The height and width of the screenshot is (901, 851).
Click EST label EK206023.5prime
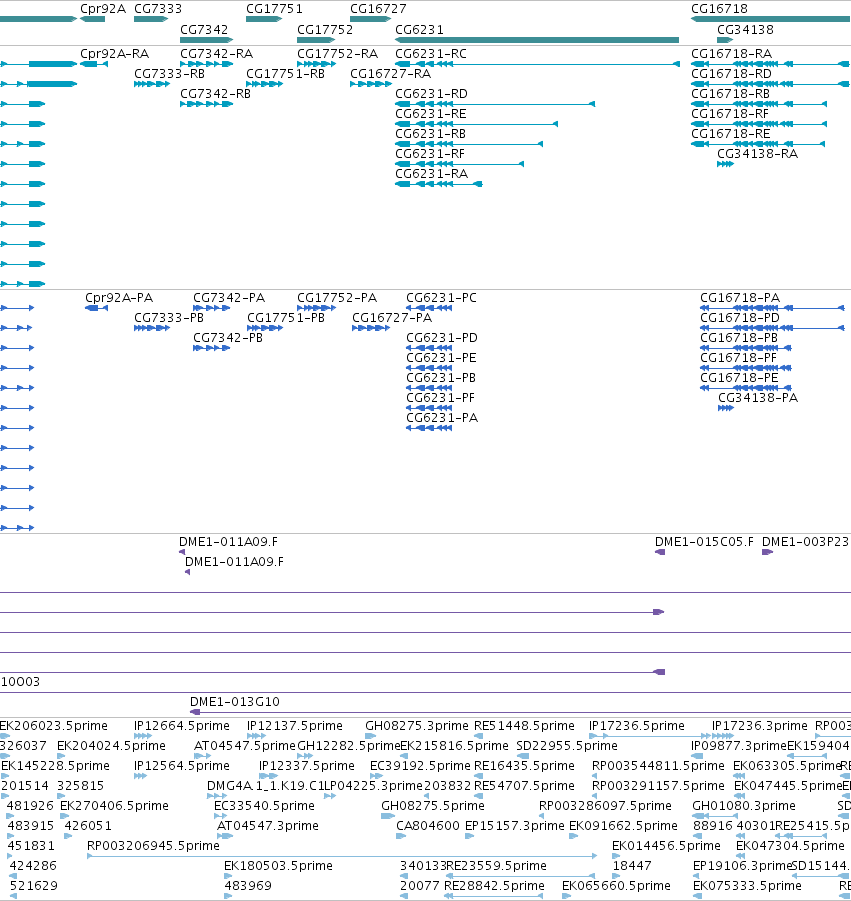point(54,726)
